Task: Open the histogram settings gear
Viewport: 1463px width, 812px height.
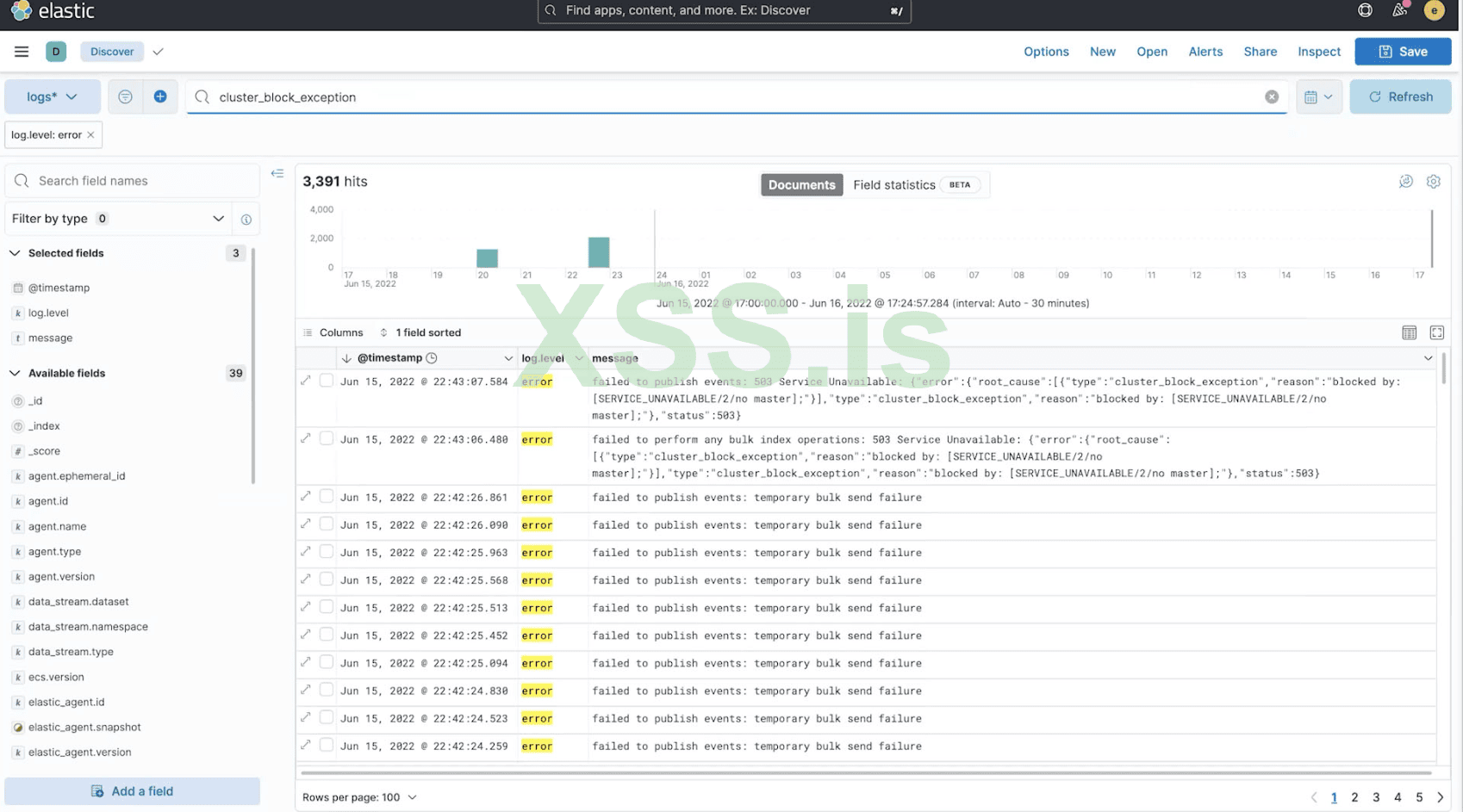Action: click(1433, 182)
